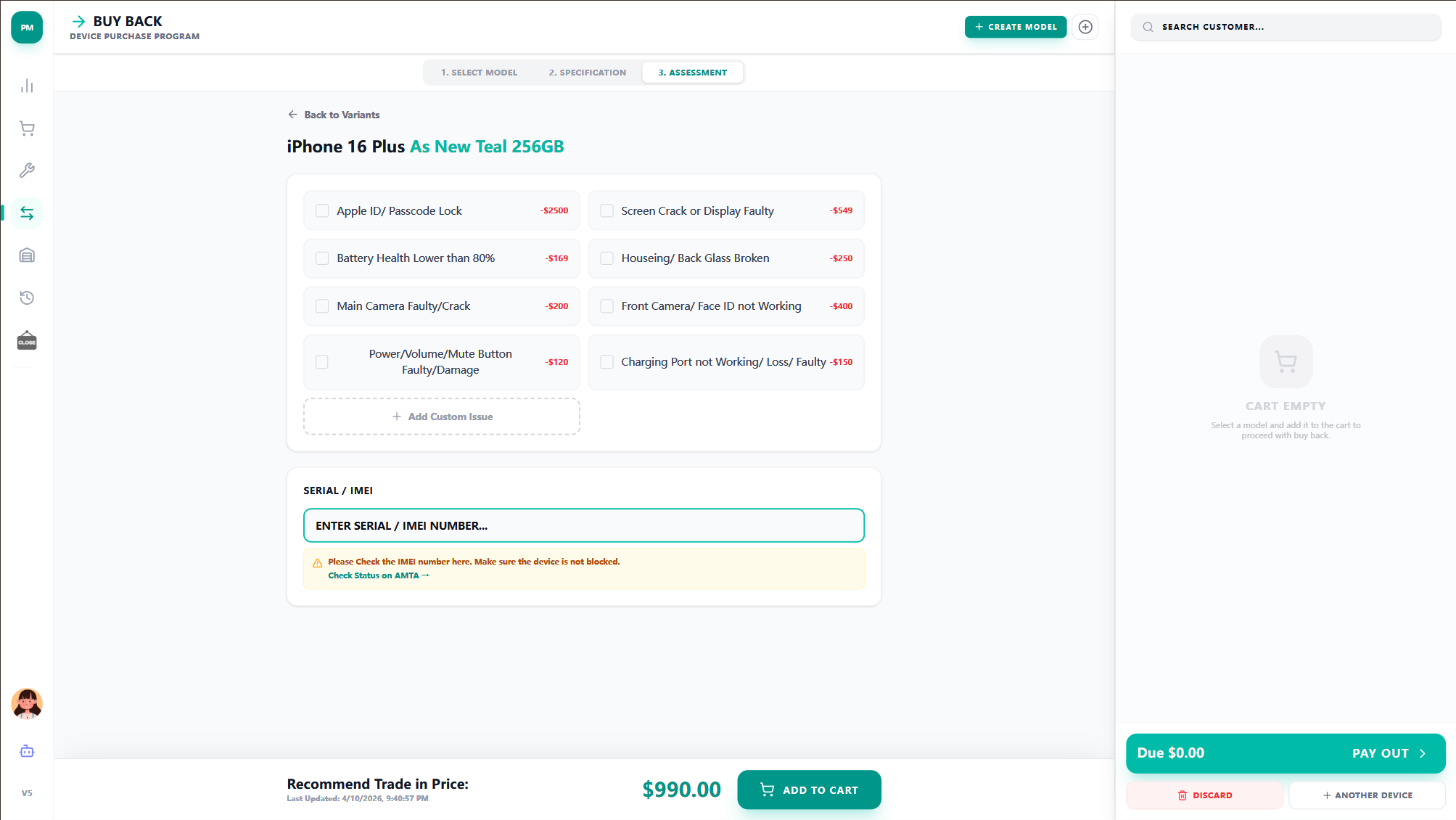Open the shopping cart sidebar icon
Image resolution: width=1456 pixels, height=820 pixels.
point(27,128)
